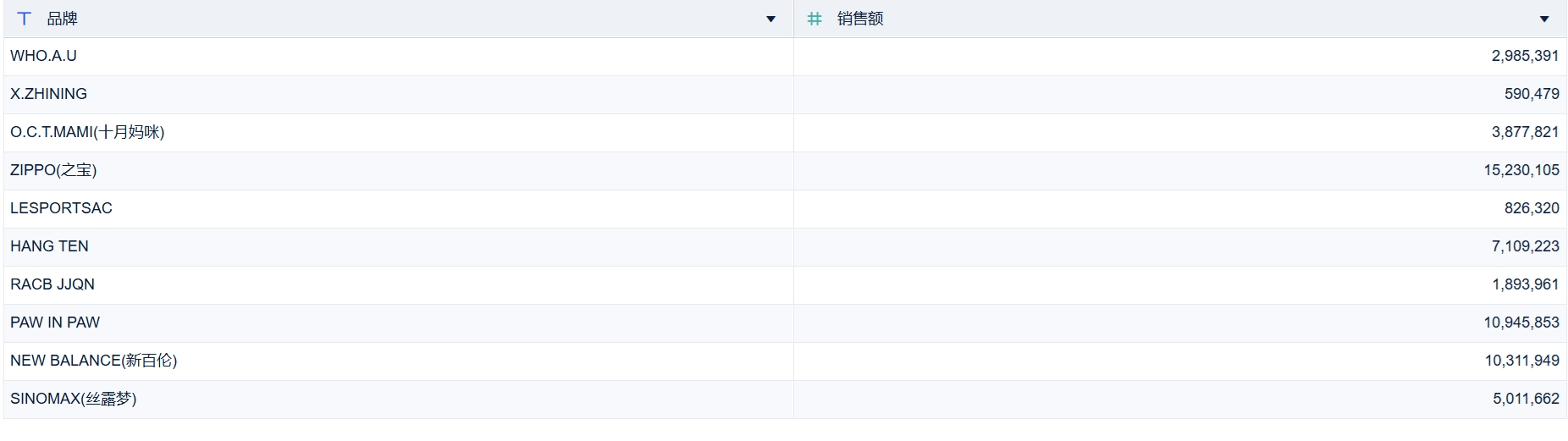
Task: Select the O.C.T.MAMI(十月妈咪) brand cell
Action: click(x=399, y=133)
